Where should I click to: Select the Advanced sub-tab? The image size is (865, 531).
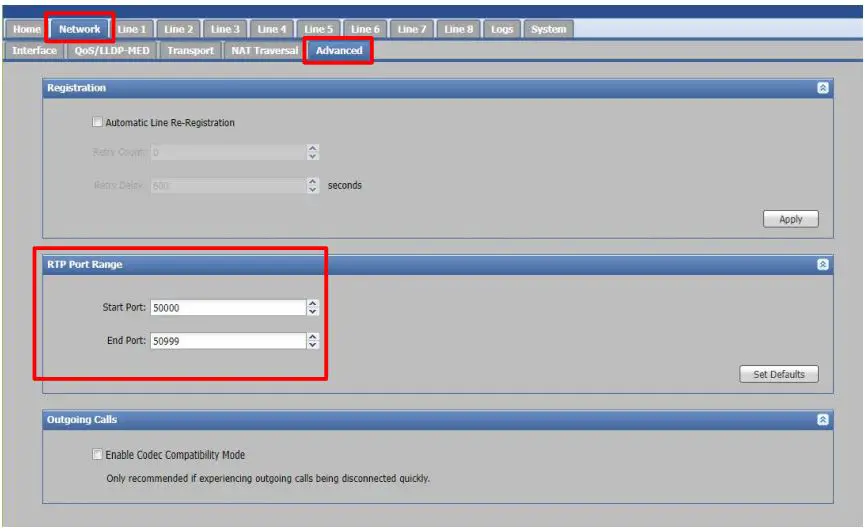pyautogui.click(x=339, y=51)
